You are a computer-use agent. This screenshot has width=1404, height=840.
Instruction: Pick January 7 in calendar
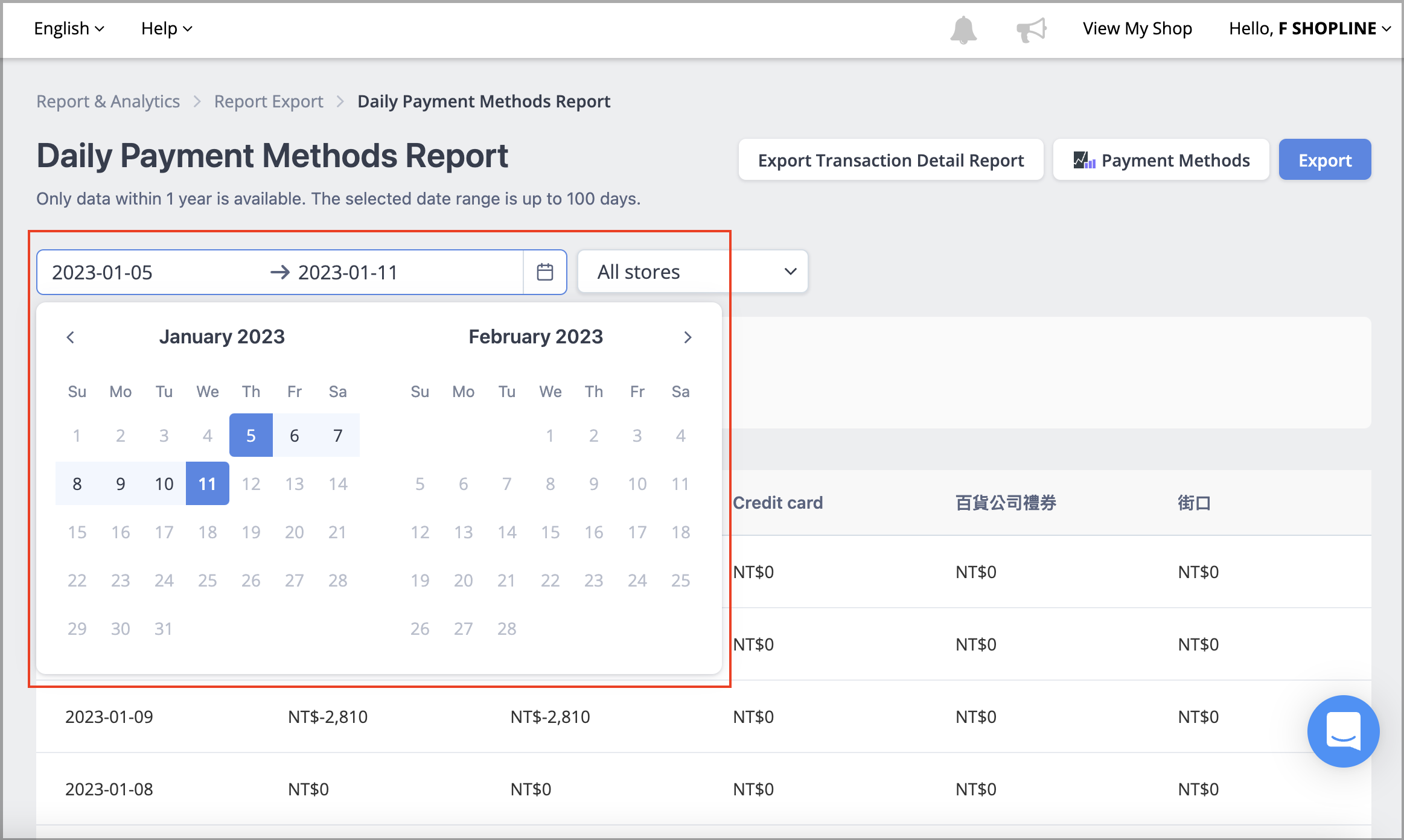coord(338,435)
